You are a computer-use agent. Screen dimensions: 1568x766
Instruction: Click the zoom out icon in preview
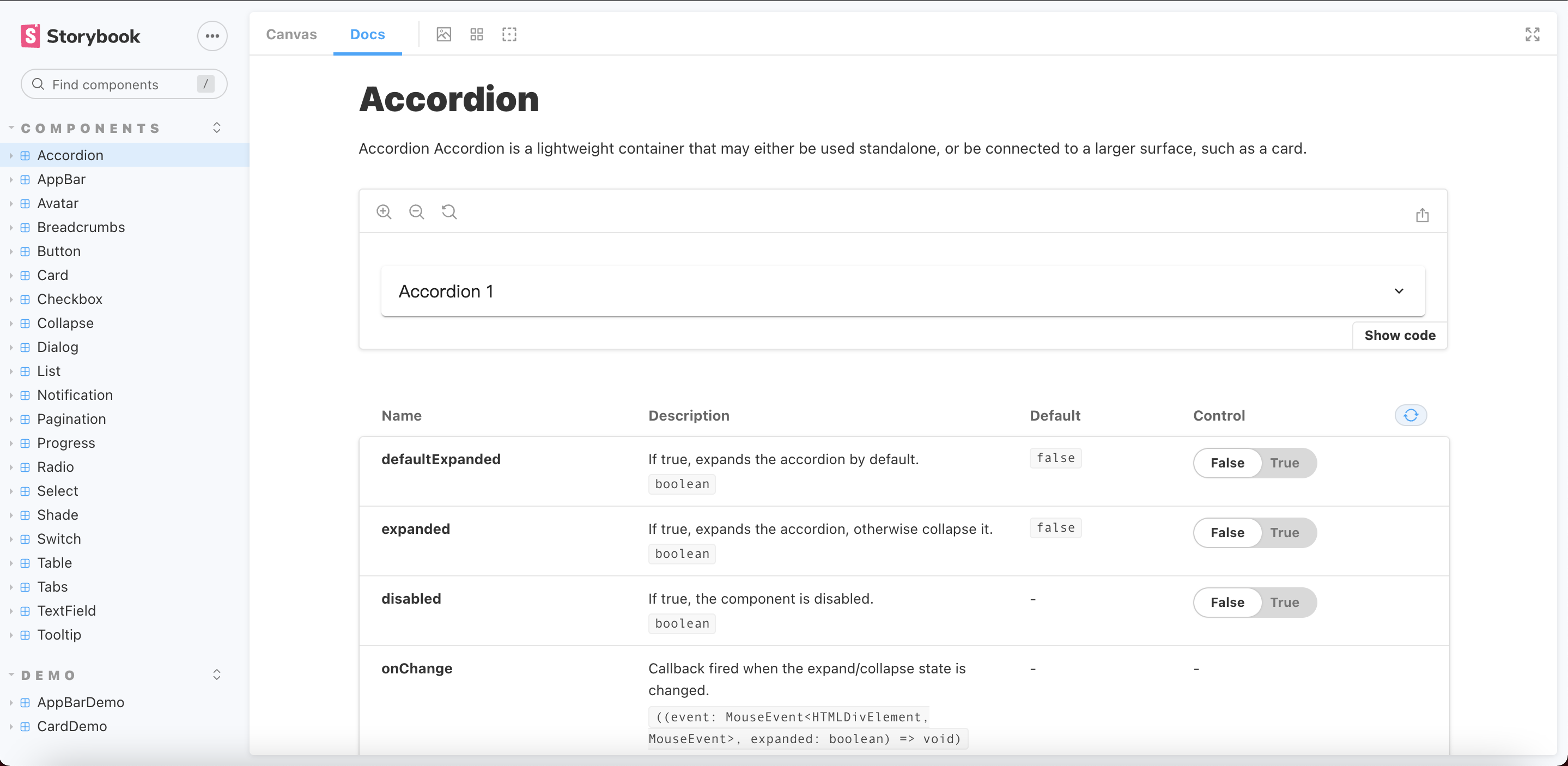tap(416, 211)
